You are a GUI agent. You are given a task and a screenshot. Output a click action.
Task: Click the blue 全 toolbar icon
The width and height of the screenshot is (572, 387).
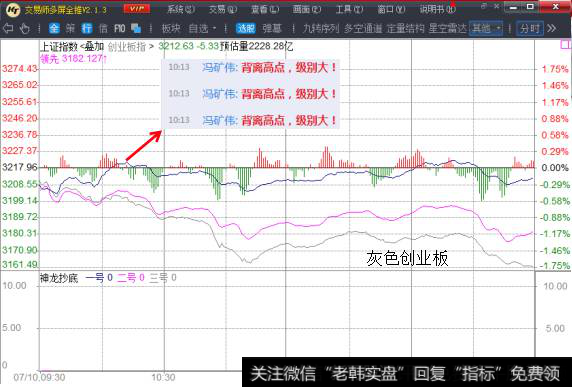(x=54, y=28)
